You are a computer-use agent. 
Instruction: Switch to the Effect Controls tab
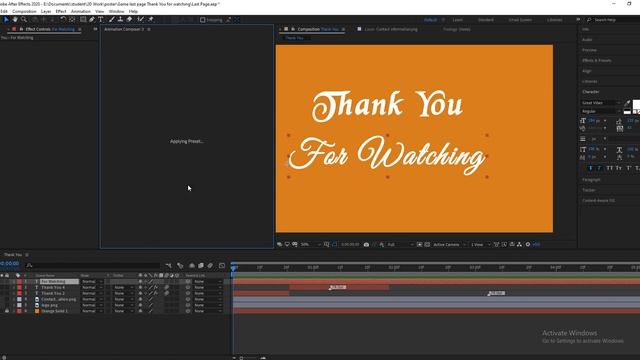(50, 29)
